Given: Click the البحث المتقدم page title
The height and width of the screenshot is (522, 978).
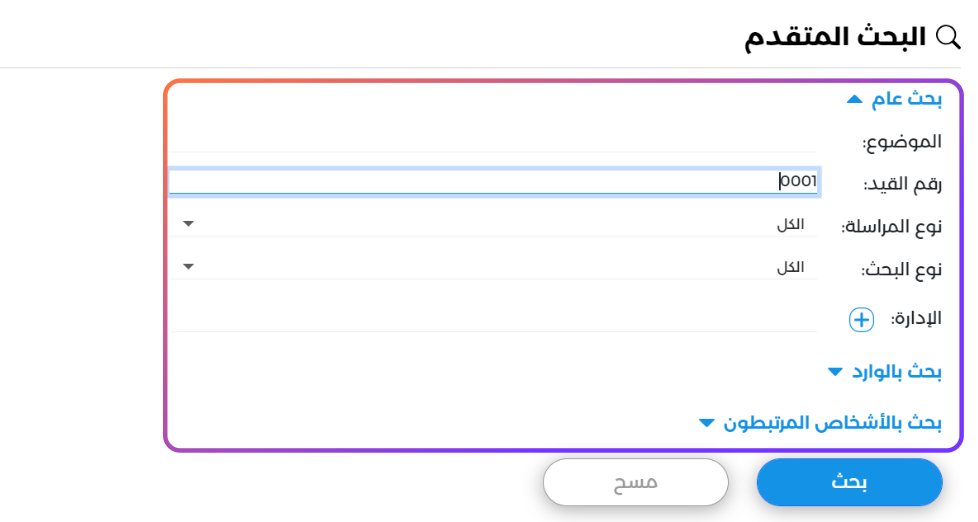Looking at the screenshot, I should point(835,37).
